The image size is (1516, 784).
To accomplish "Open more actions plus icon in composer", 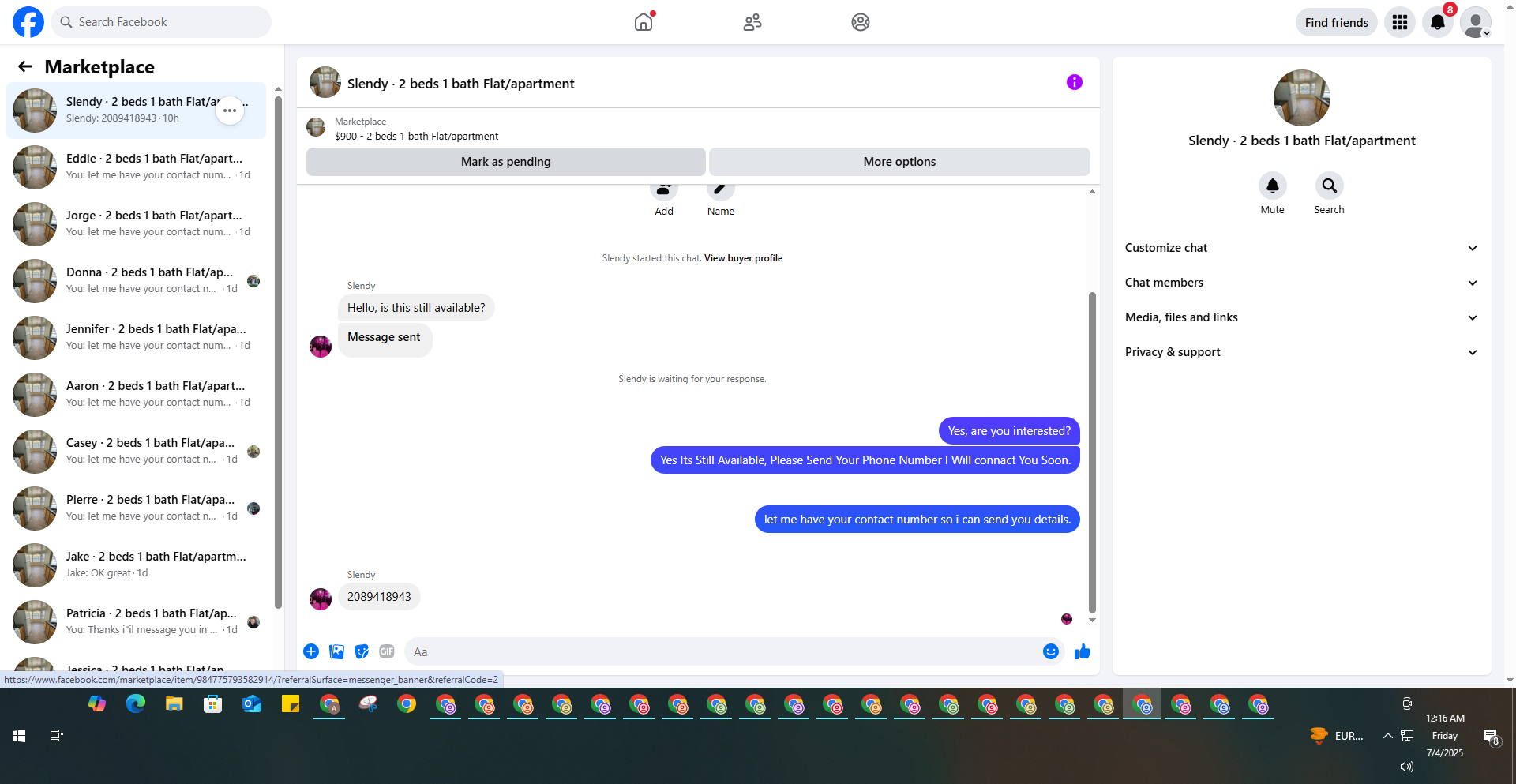I will (311, 651).
